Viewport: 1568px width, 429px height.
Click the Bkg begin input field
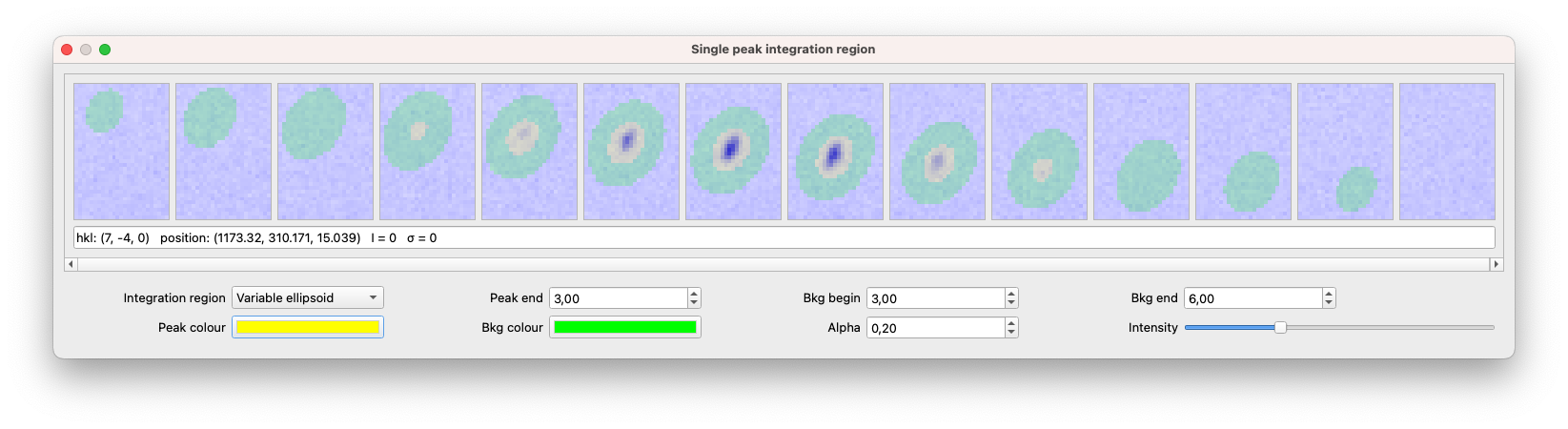pos(935,298)
